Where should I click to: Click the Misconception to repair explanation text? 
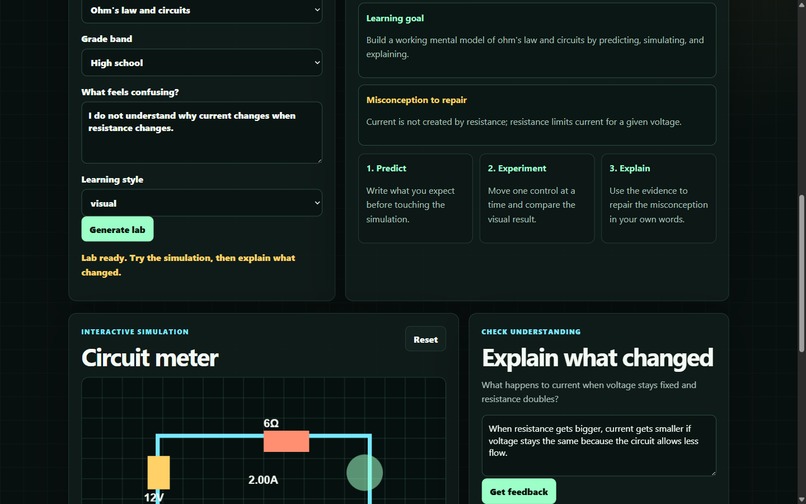click(524, 122)
